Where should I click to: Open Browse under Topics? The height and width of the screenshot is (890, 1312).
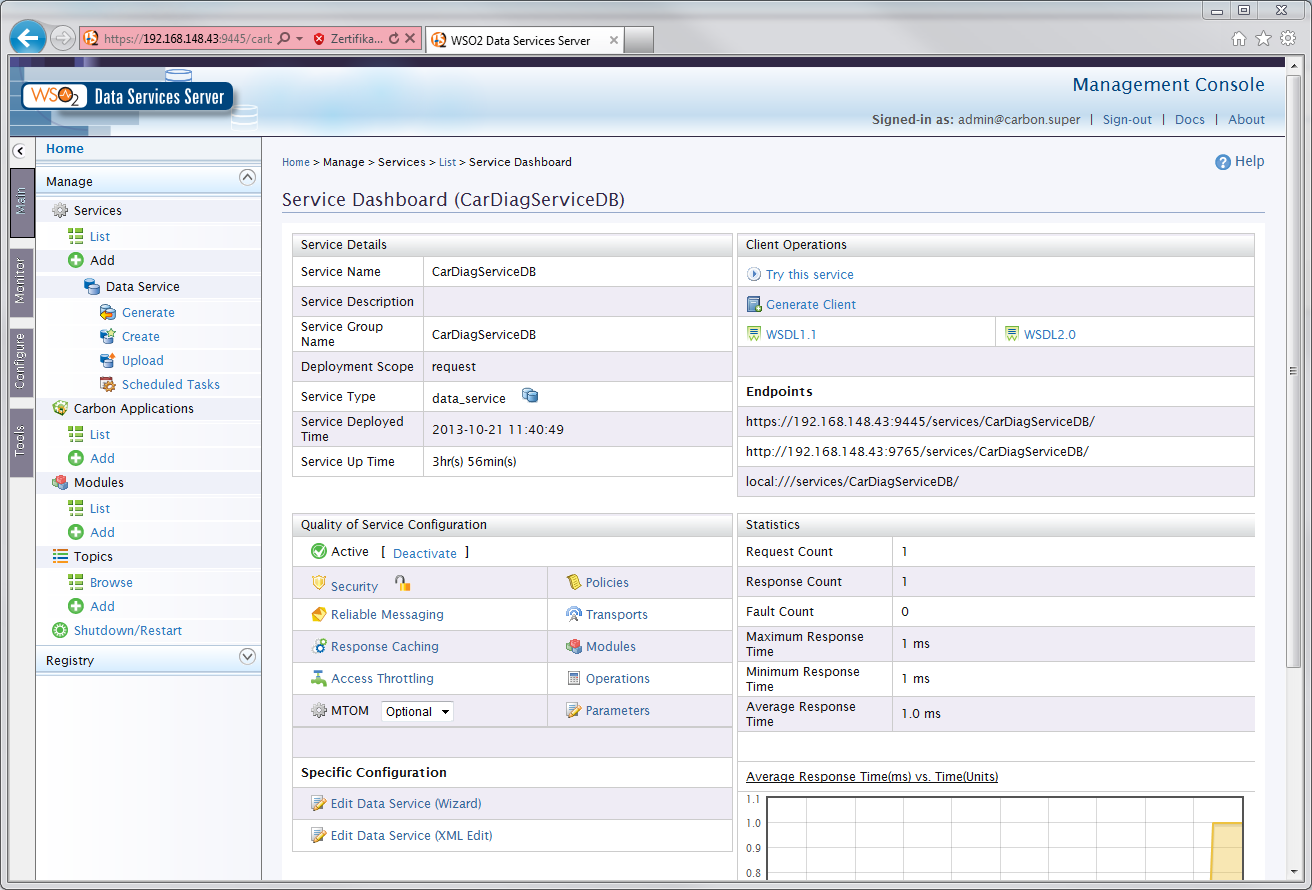pyautogui.click(x=111, y=583)
